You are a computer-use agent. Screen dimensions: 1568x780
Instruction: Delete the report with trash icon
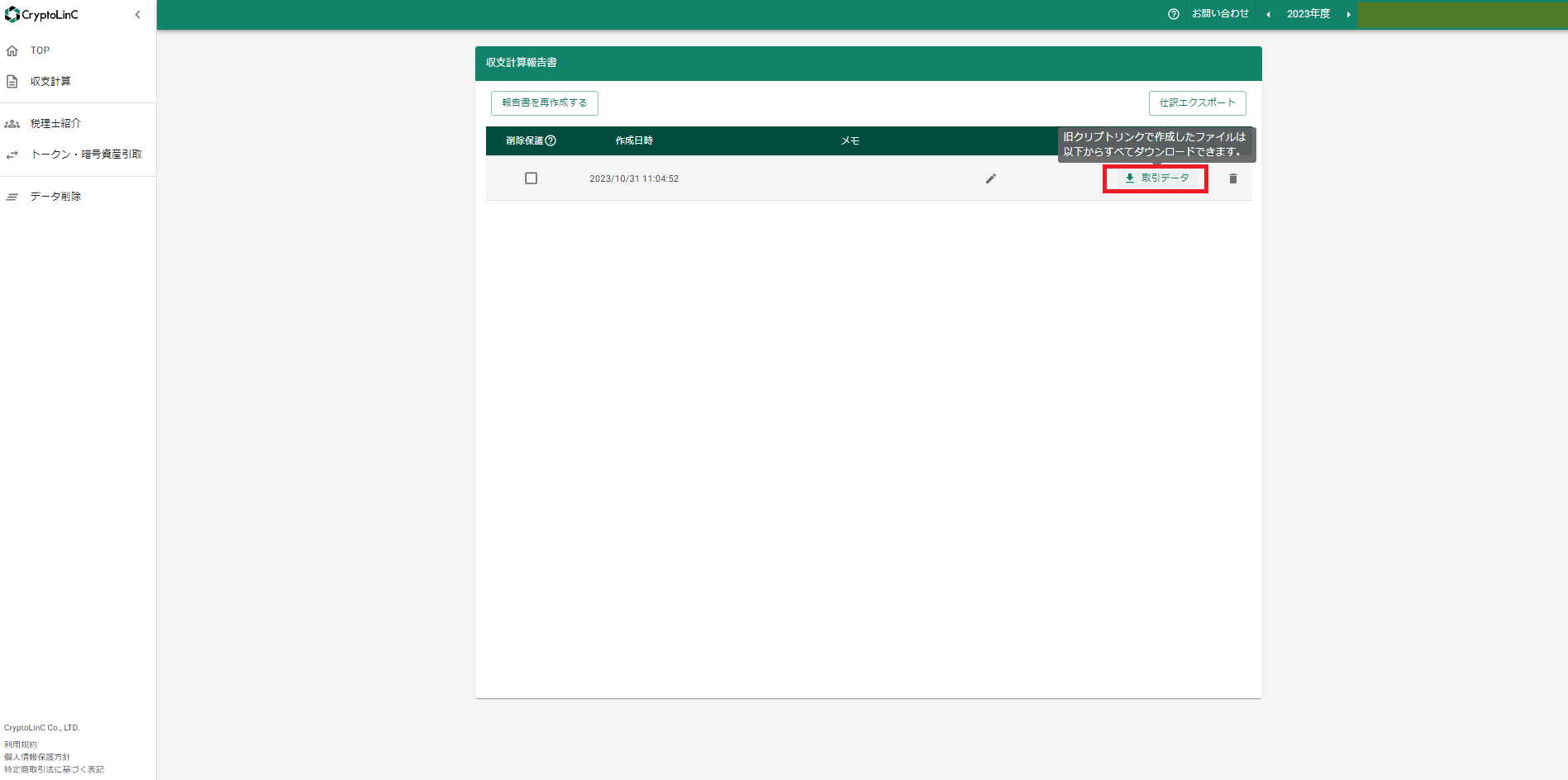(1233, 178)
